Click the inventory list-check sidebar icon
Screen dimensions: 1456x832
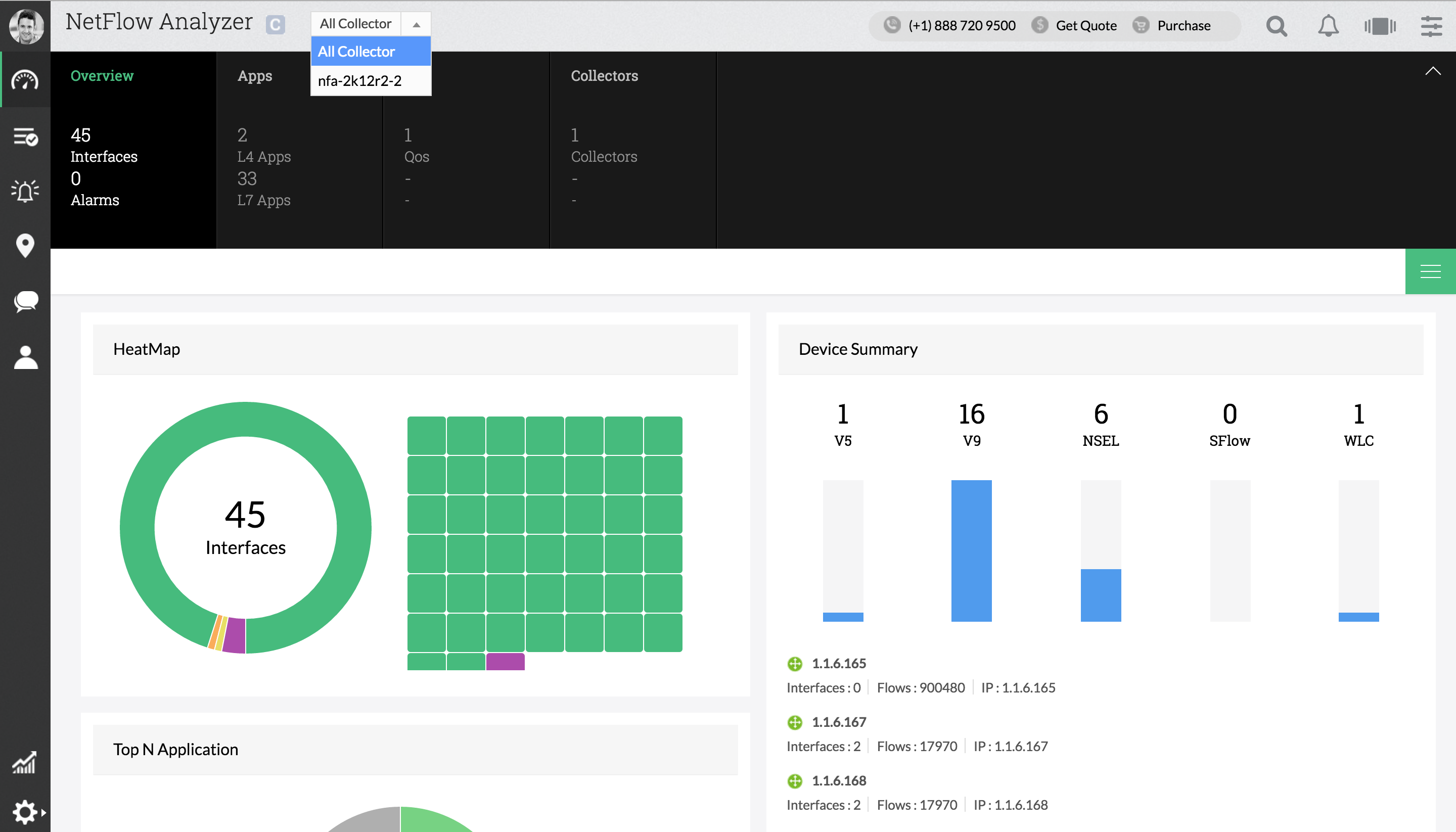25,137
